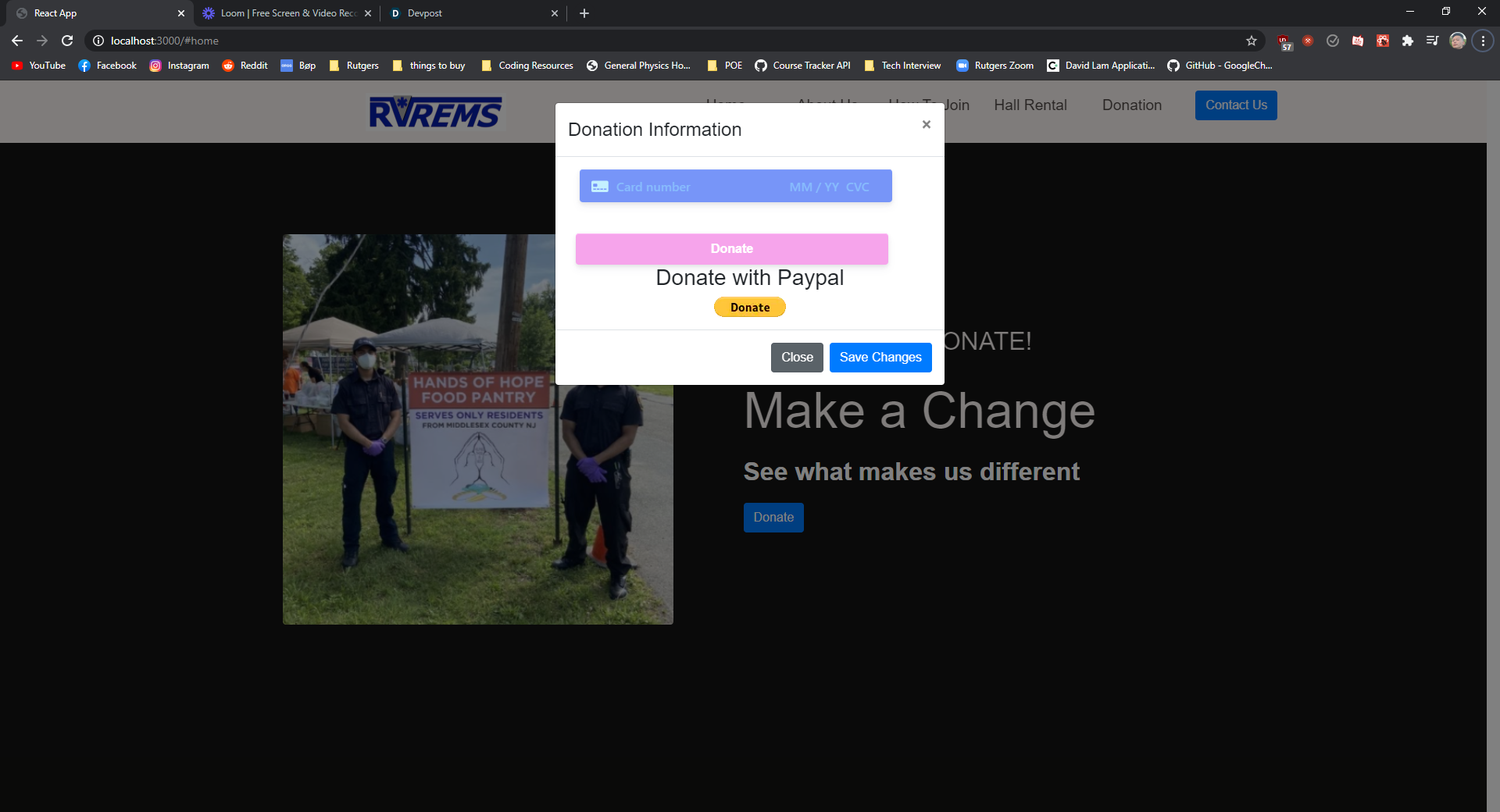Click the gray Close button in modal
1500x812 pixels.
pos(797,358)
